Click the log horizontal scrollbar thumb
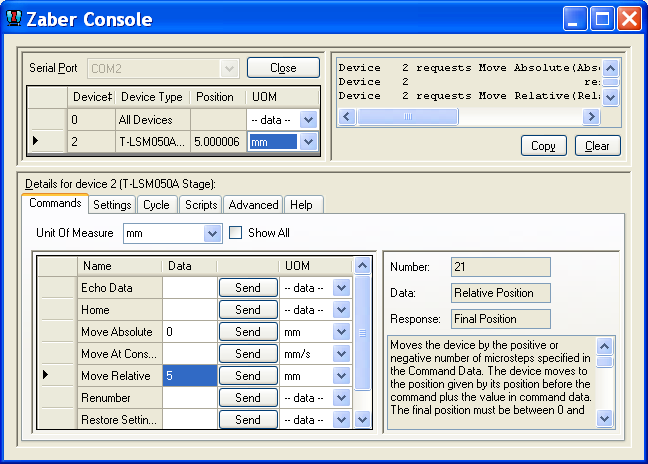This screenshot has width=648, height=464. click(x=408, y=117)
